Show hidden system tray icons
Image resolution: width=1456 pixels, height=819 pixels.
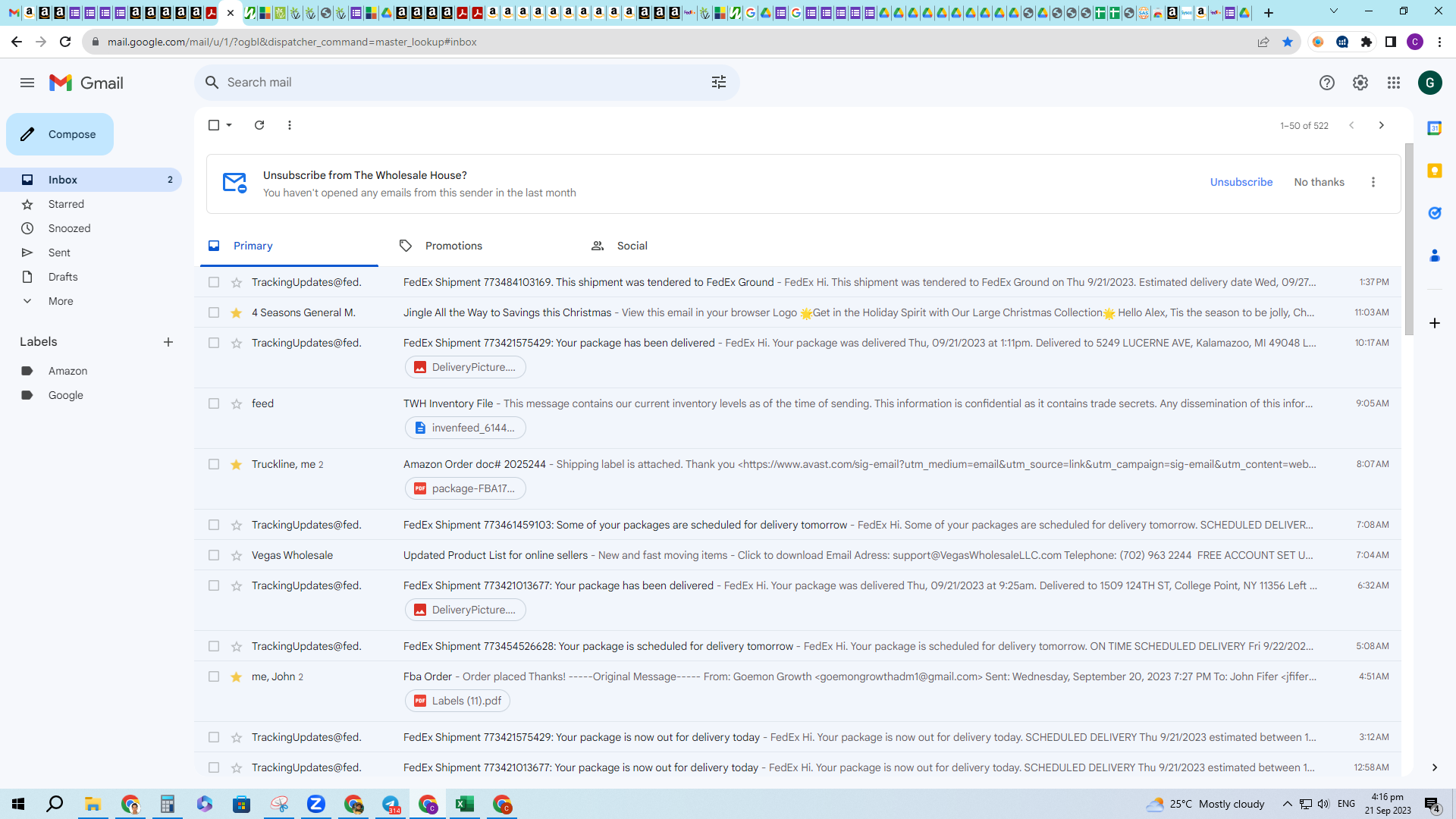(x=1287, y=804)
